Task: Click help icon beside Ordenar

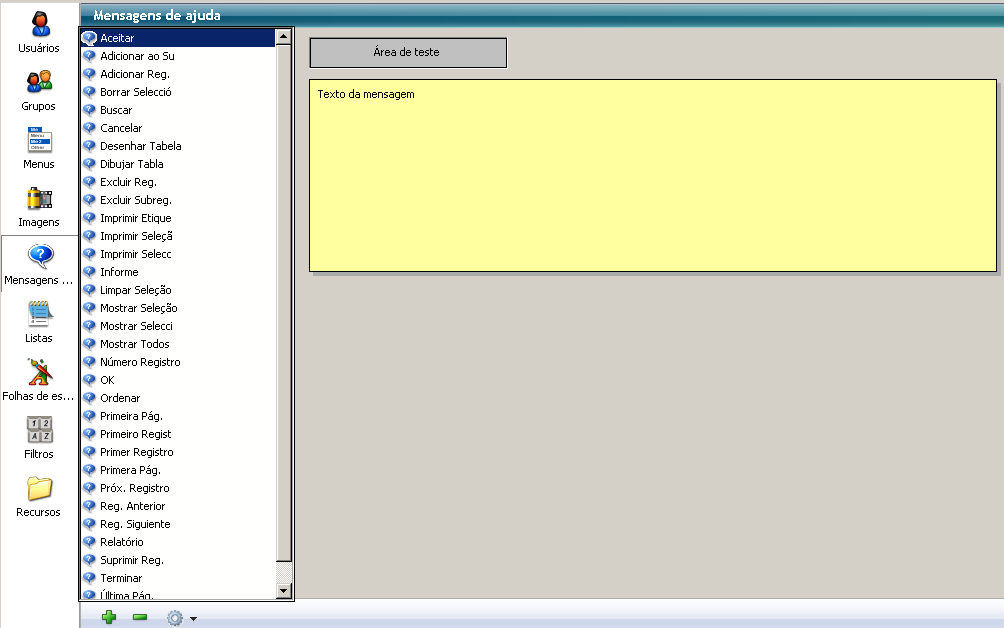Action: click(x=90, y=398)
